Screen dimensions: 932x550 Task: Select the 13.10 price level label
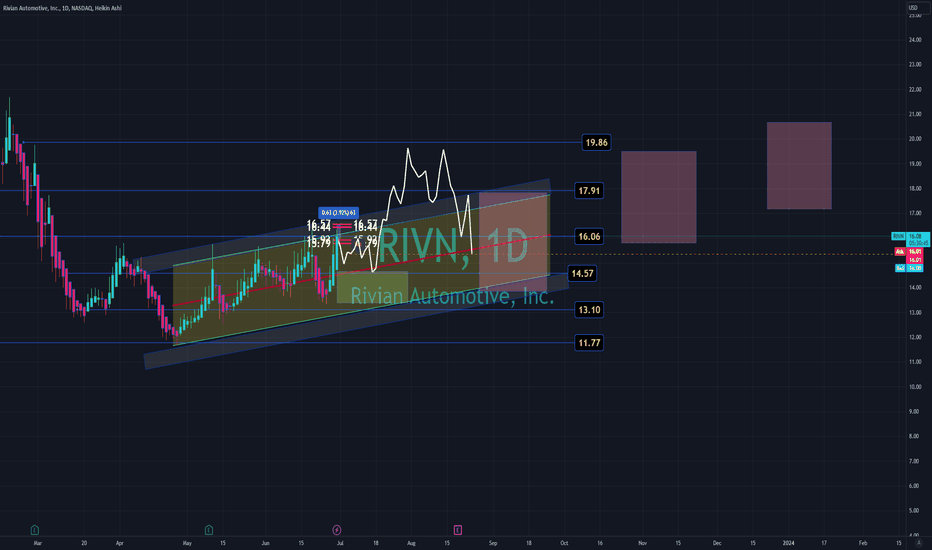(x=589, y=310)
